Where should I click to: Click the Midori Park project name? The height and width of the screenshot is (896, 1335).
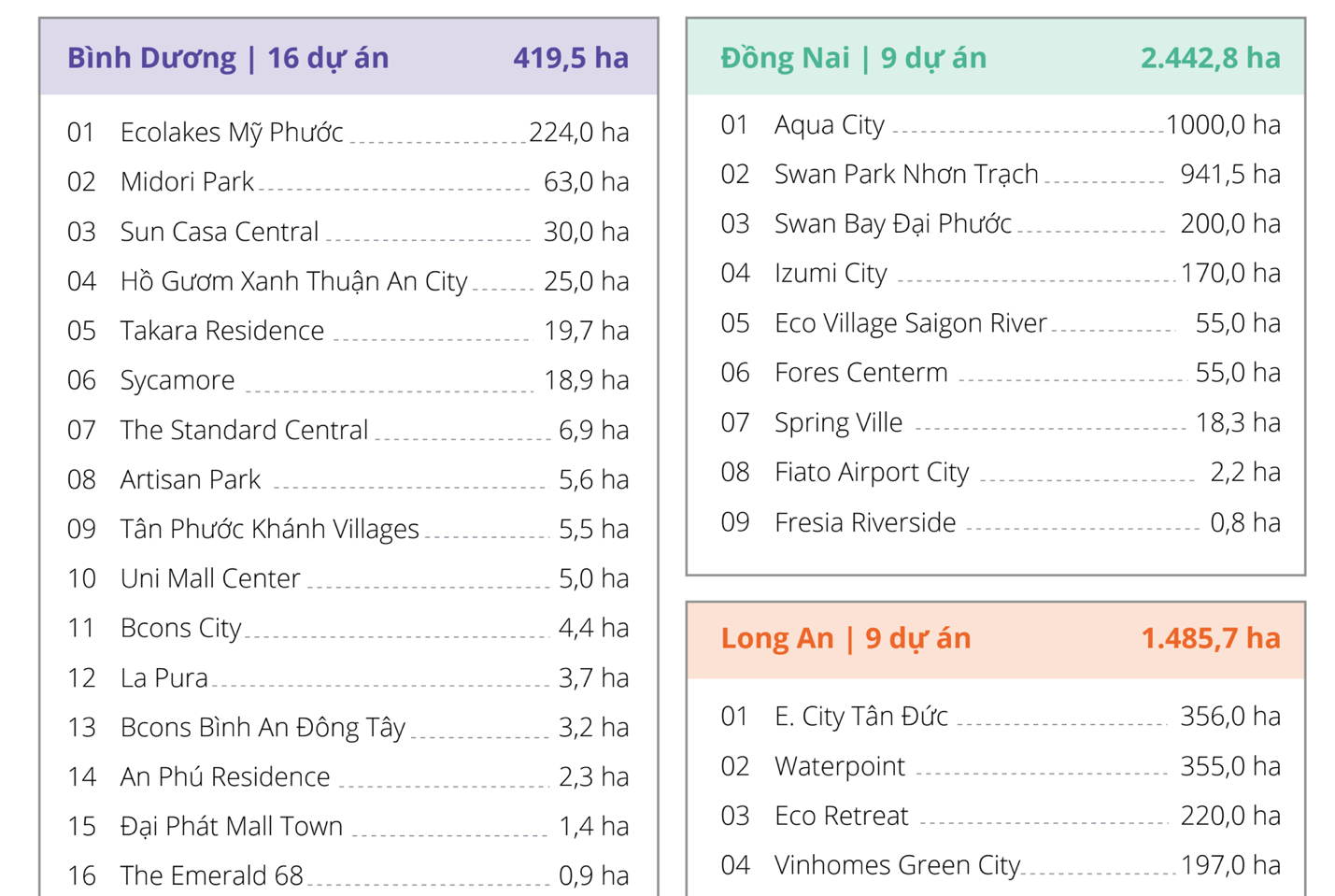[187, 182]
